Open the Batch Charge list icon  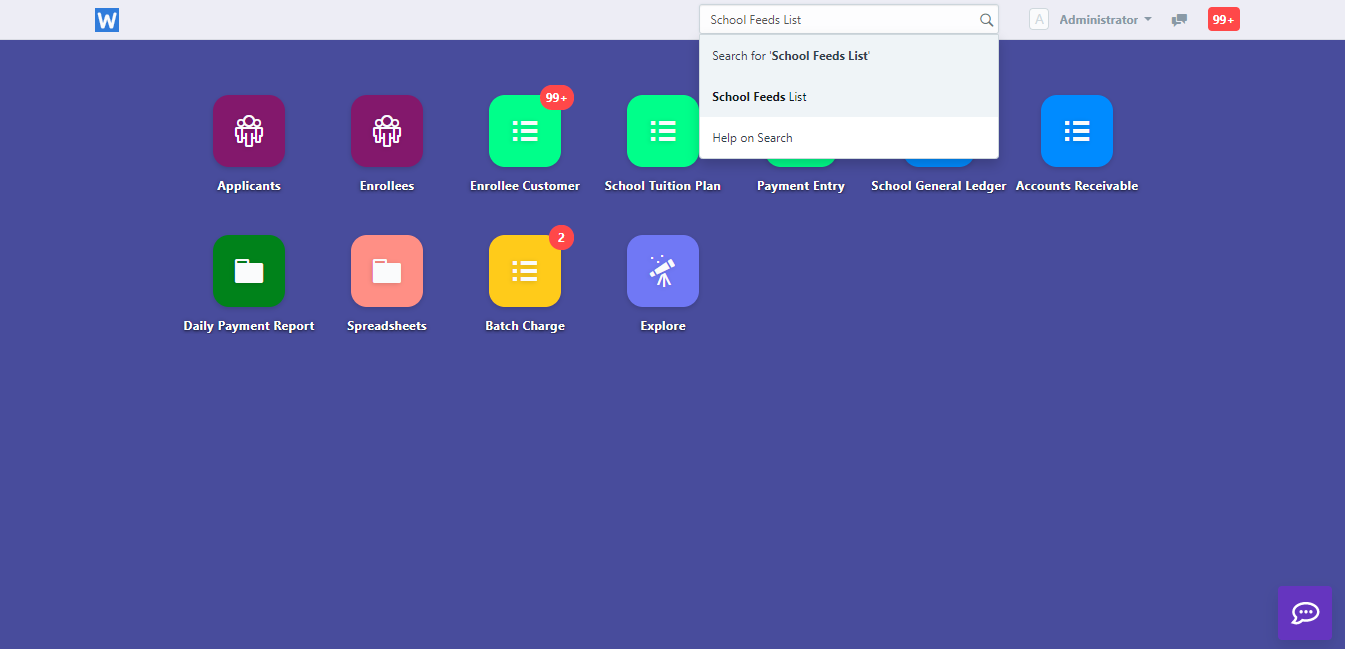[x=525, y=271]
